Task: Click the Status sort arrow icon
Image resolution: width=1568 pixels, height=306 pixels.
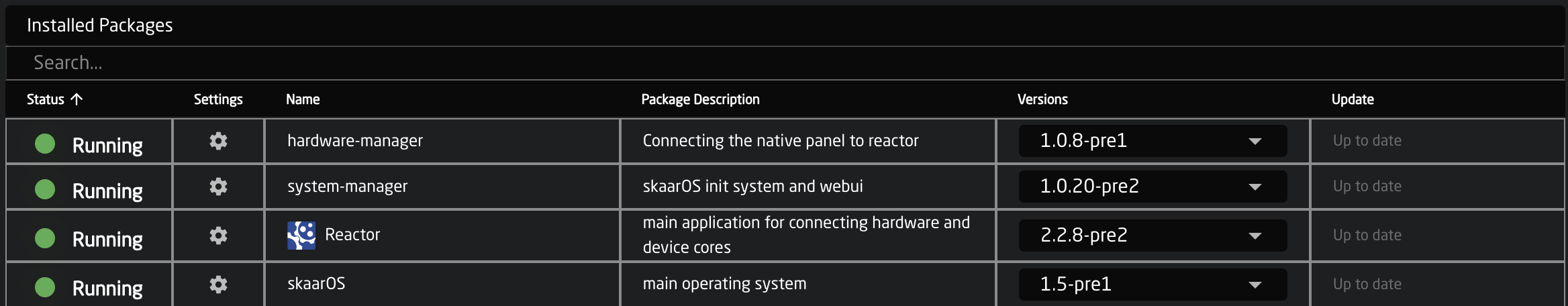Action: tap(77, 99)
